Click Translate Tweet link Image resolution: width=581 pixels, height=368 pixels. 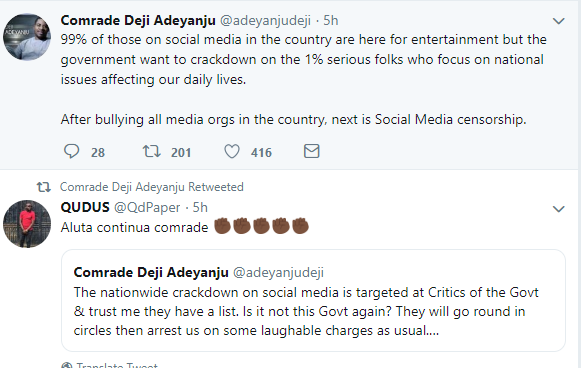pyautogui.click(x=117, y=365)
